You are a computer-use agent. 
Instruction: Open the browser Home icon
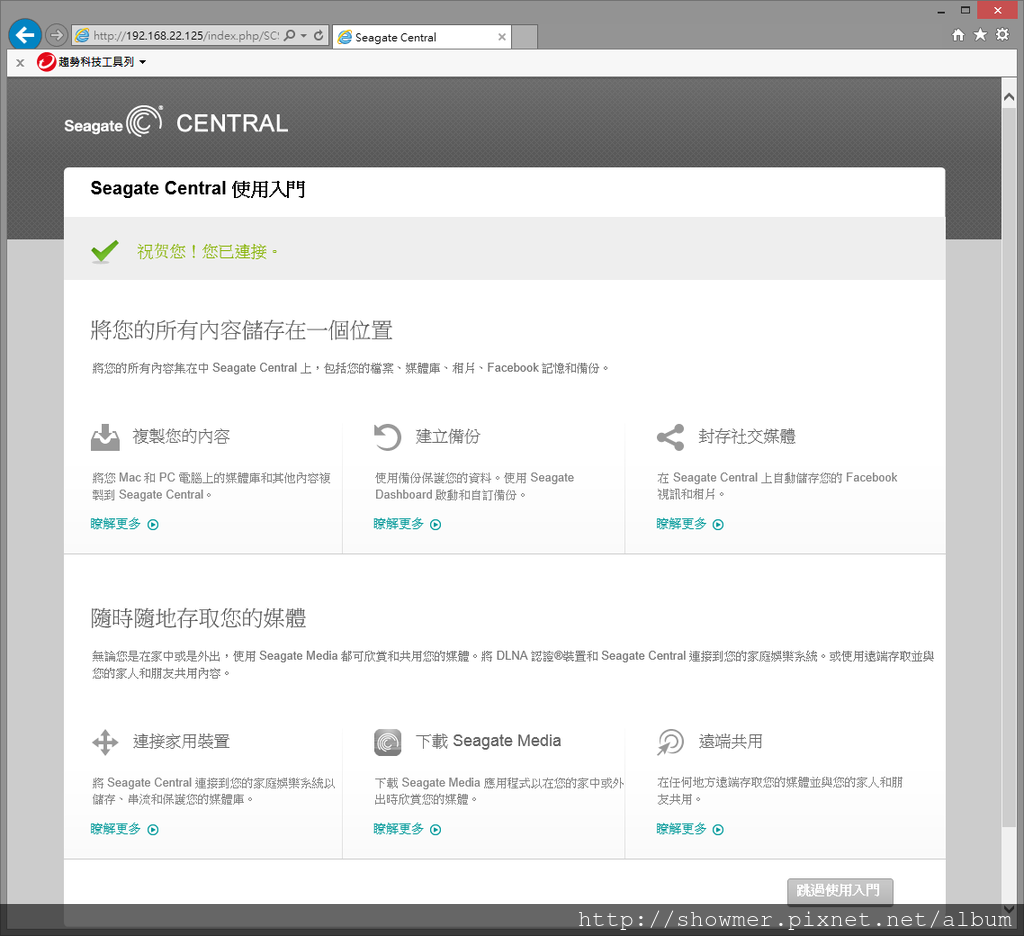(958, 35)
